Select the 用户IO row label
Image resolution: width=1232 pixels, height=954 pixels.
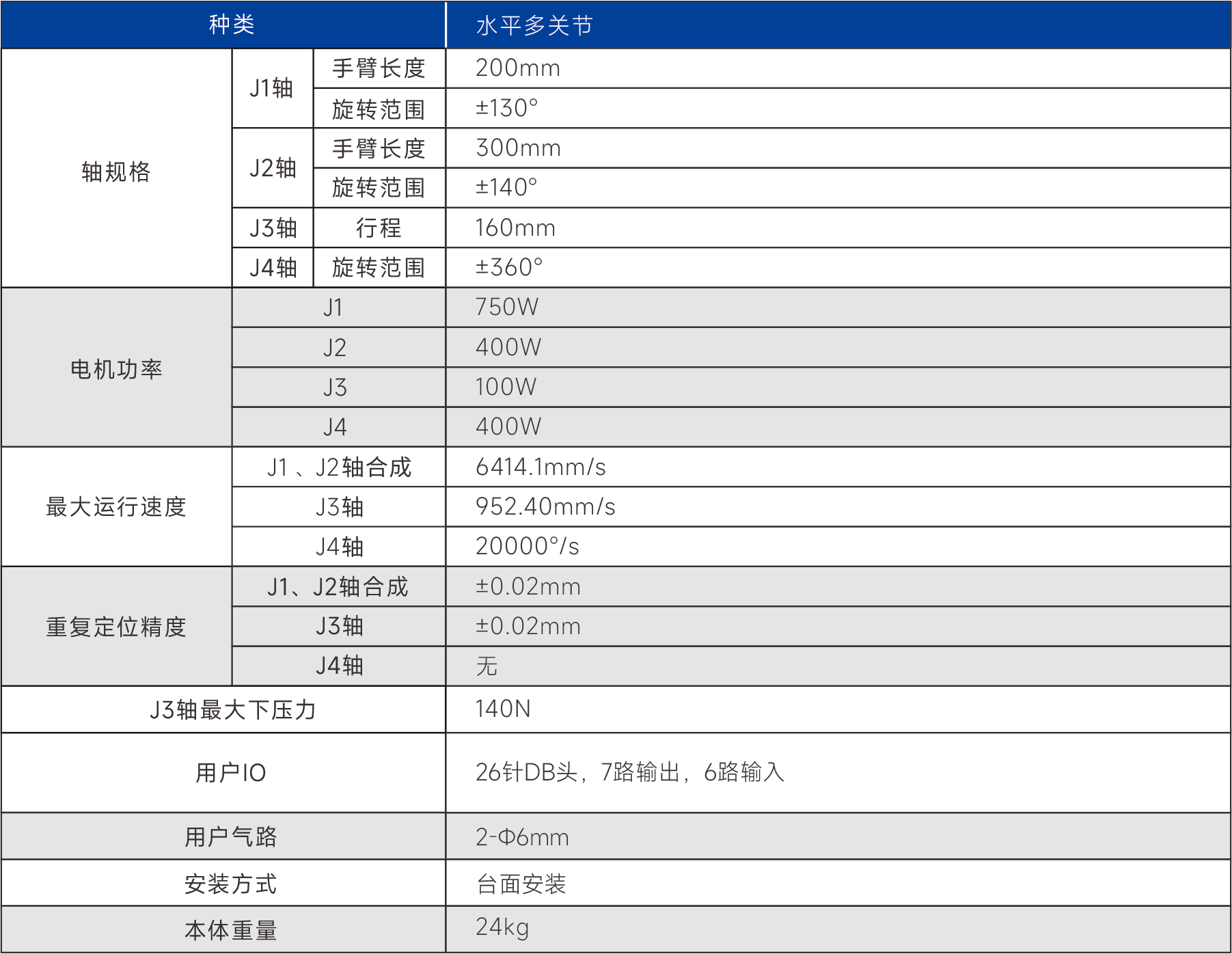230,773
